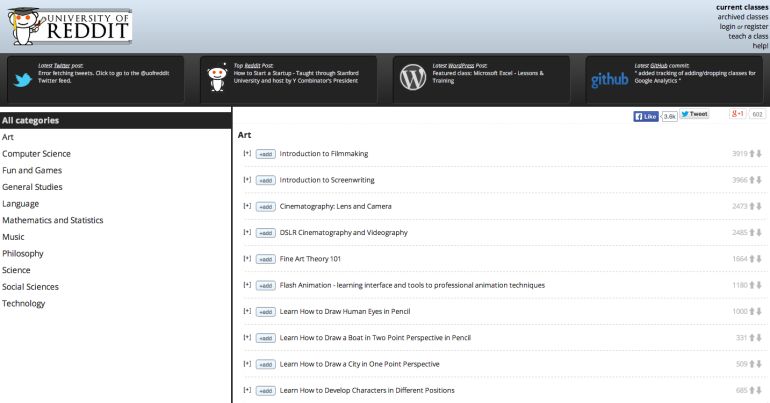
Task: Add the Flash Animation class
Action: [x=265, y=286]
